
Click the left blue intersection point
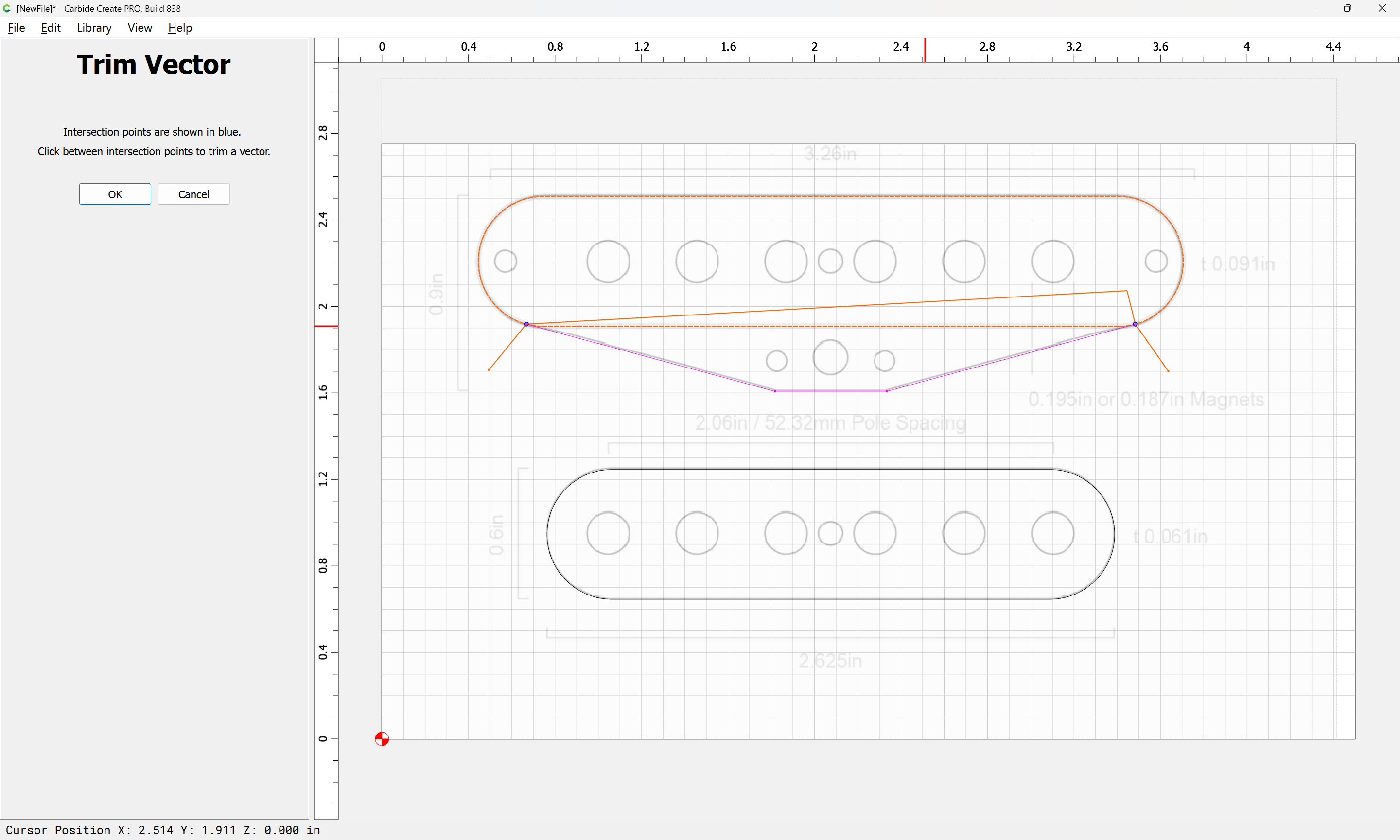click(x=526, y=324)
